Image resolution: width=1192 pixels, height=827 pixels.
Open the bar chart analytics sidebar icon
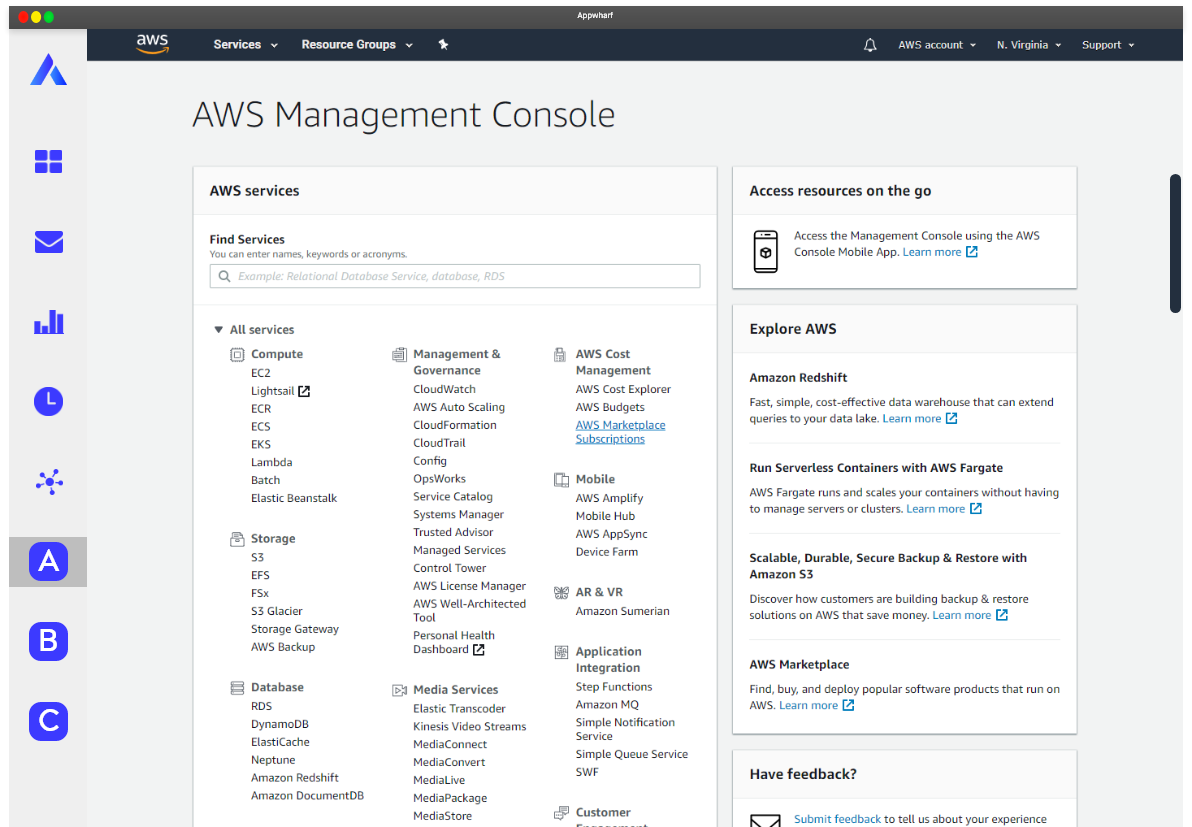48,322
